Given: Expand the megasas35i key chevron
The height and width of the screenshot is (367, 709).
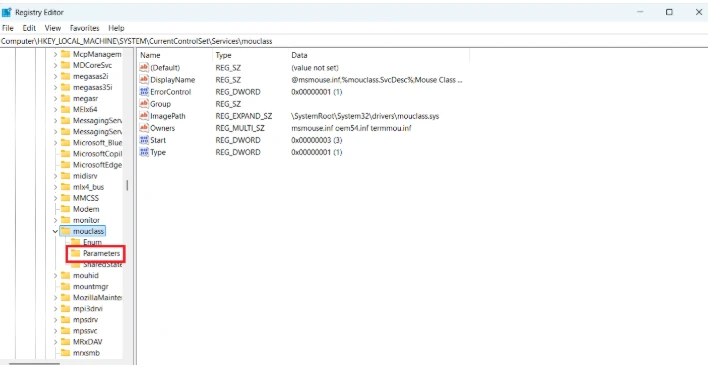Looking at the screenshot, I should [x=55, y=88].
